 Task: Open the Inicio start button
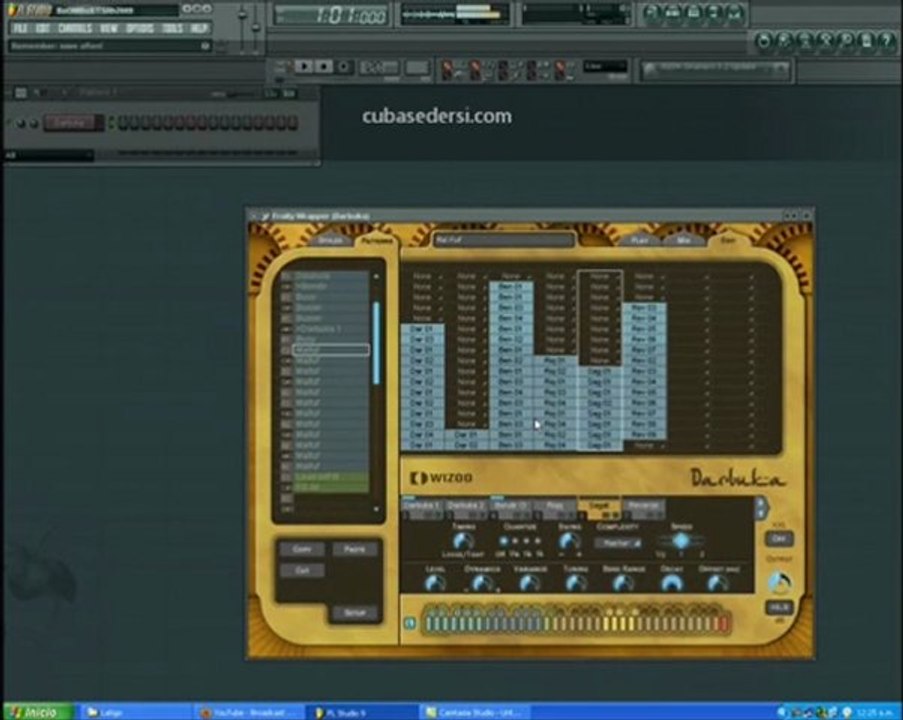[39, 713]
